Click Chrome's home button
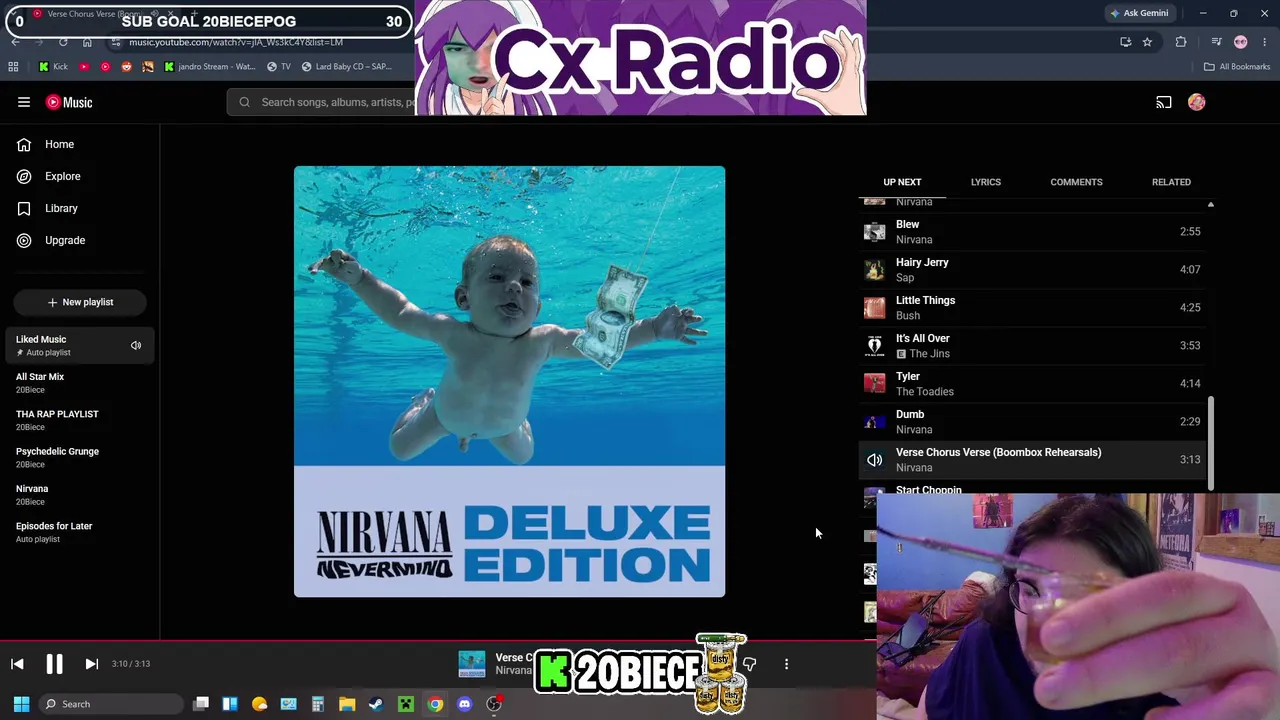This screenshot has height=720, width=1280. (x=87, y=42)
